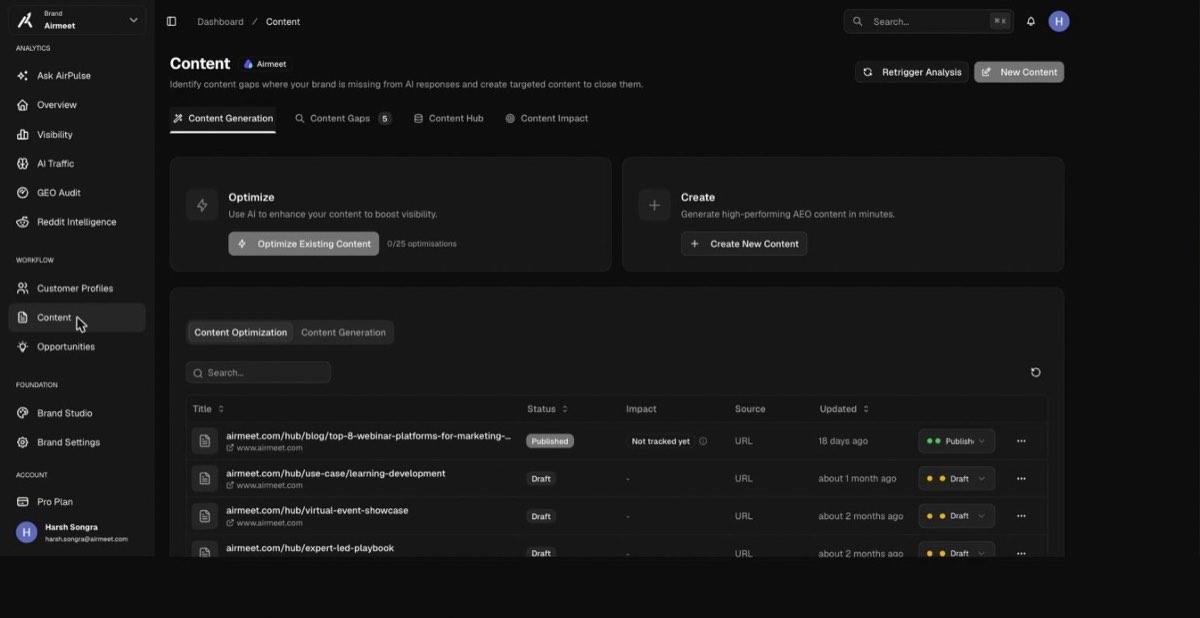Open Customer Profiles in the sidebar
The image size is (1200, 618).
pyautogui.click(x=77, y=288)
